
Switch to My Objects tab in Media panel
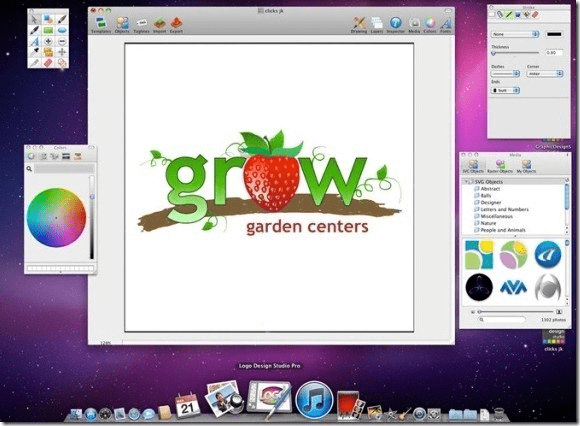pyautogui.click(x=526, y=166)
